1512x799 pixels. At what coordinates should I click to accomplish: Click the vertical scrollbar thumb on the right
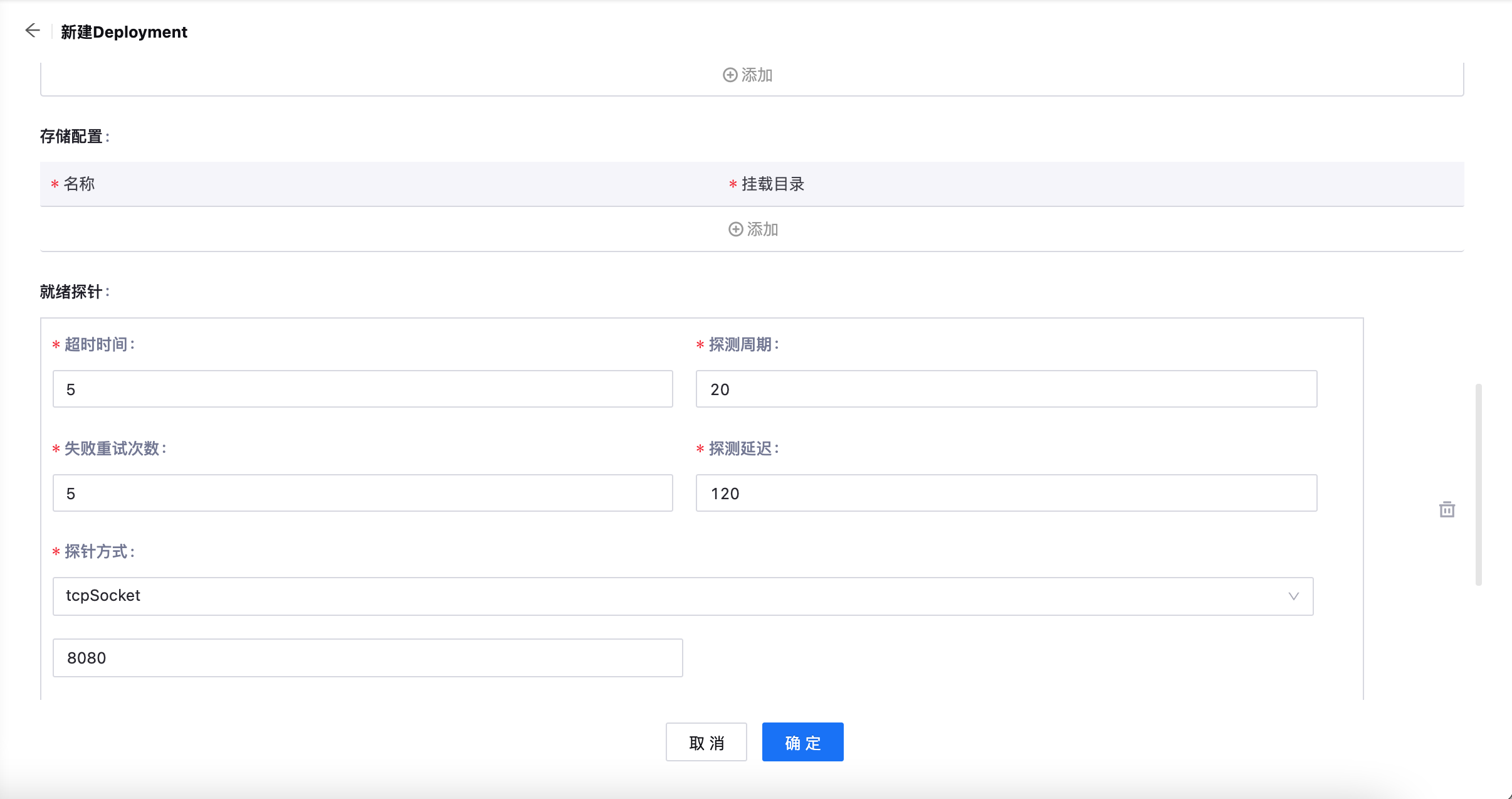[x=1478, y=484]
